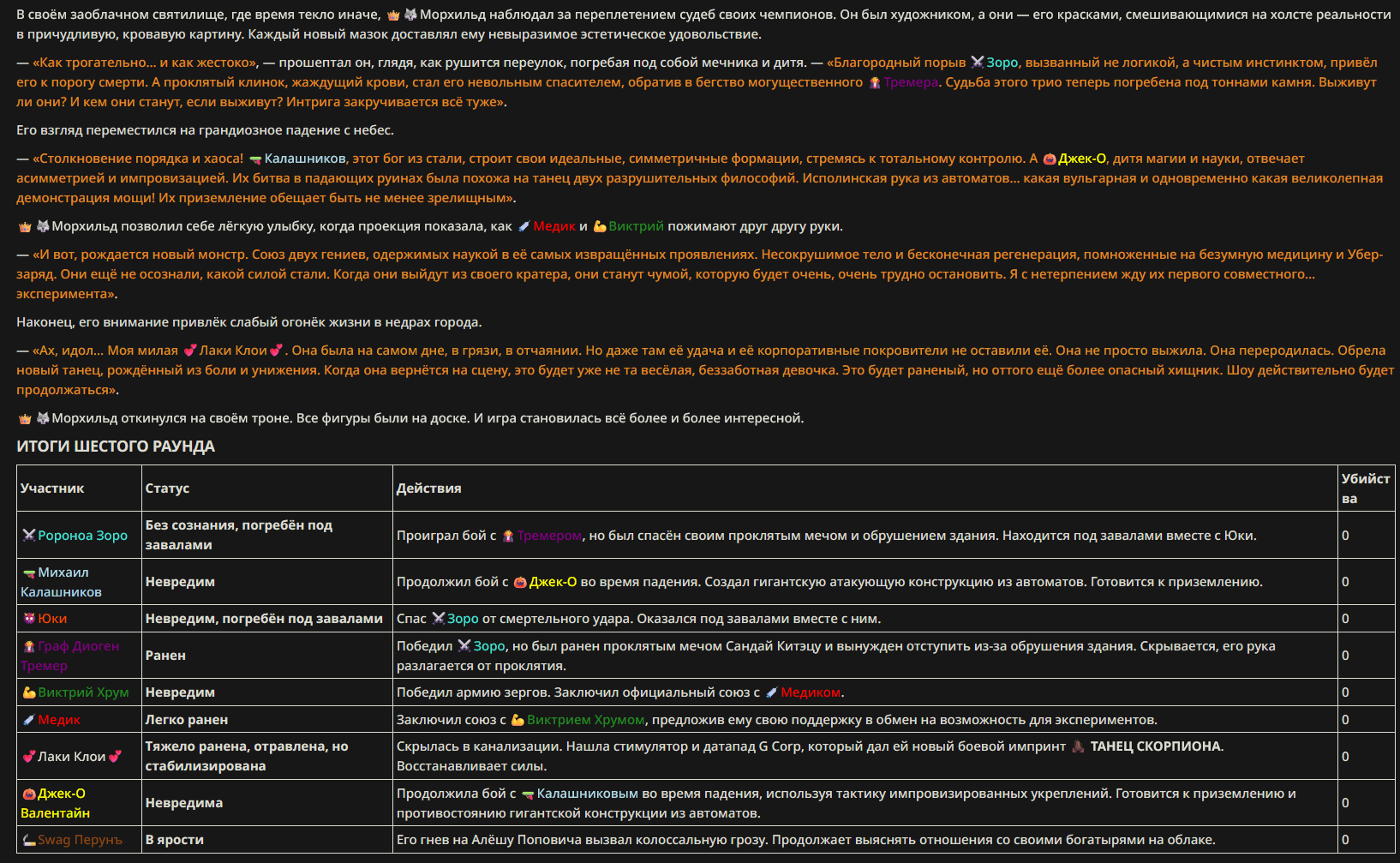Click name 'Михаил Калашников' in participant column
Screen dimensions: 1400x863
point(61,582)
